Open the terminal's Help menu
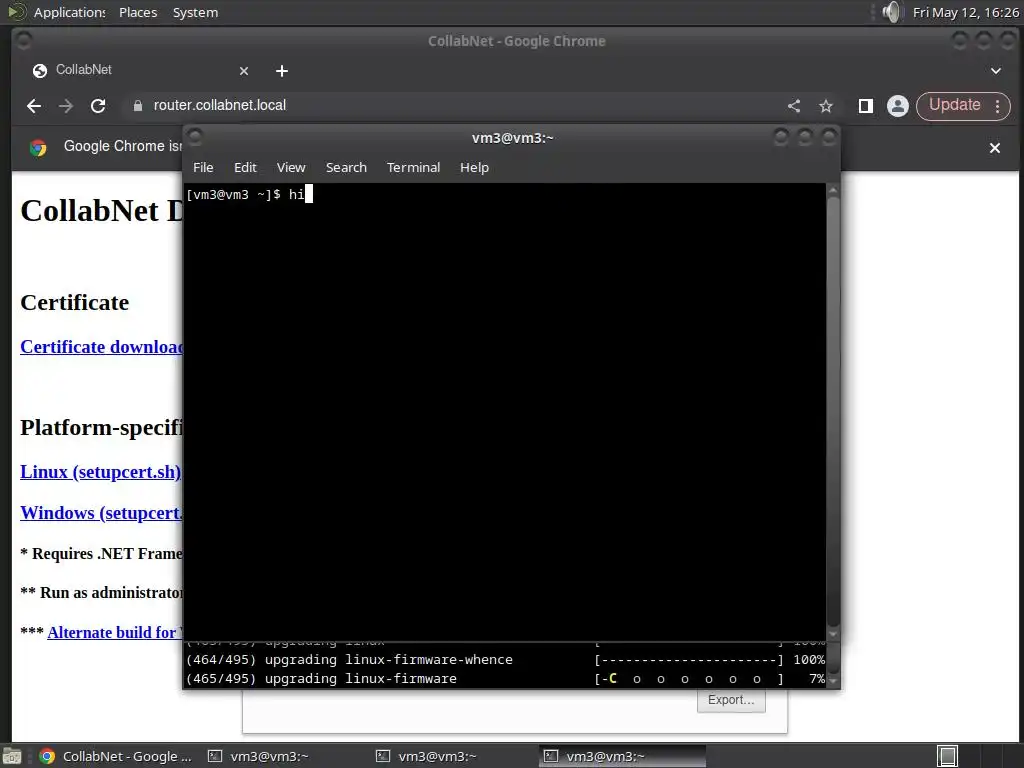The height and width of the screenshot is (768, 1024). (474, 168)
